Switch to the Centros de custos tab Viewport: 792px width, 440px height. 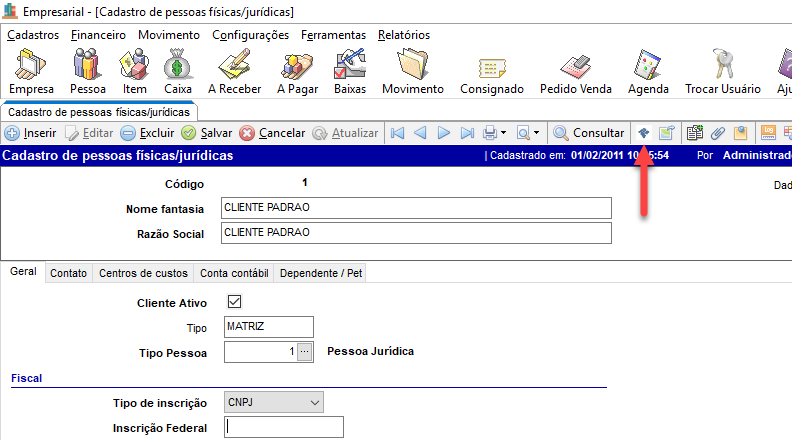(x=143, y=273)
